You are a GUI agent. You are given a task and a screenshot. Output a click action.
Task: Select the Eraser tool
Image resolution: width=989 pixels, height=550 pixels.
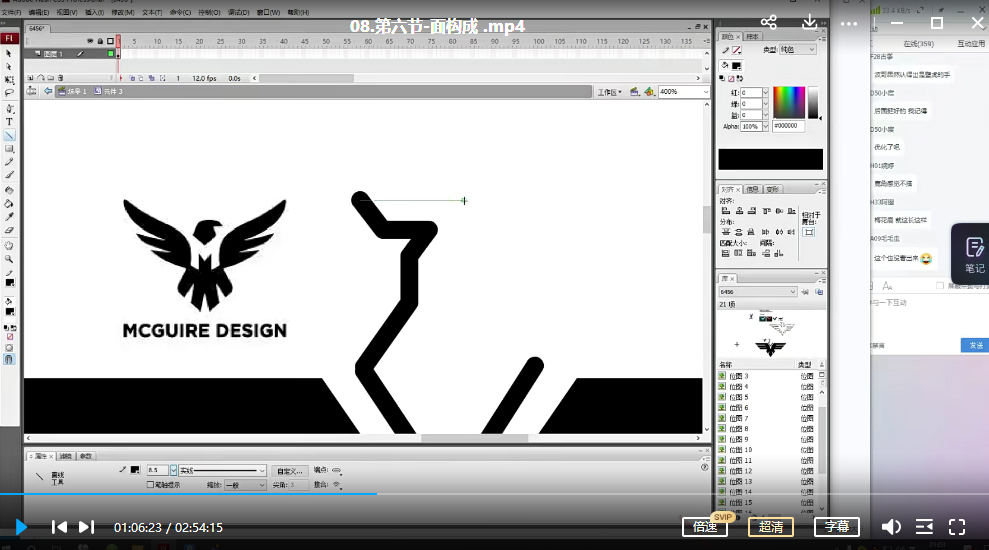10,229
